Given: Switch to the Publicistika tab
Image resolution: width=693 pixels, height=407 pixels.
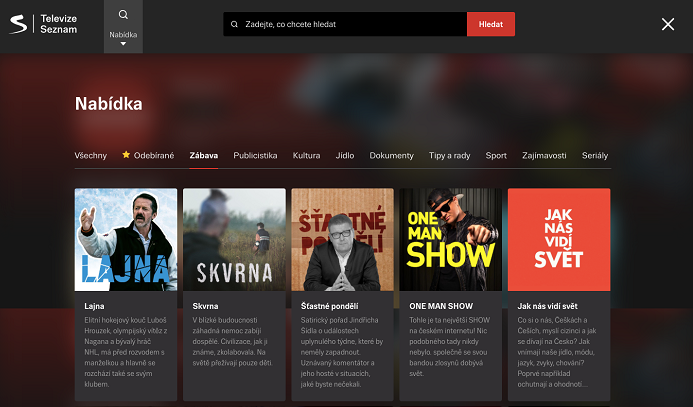Looking at the screenshot, I should (x=255, y=156).
